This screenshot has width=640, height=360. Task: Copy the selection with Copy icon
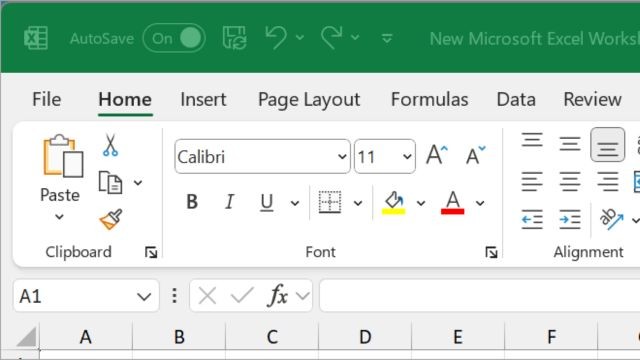click(111, 182)
